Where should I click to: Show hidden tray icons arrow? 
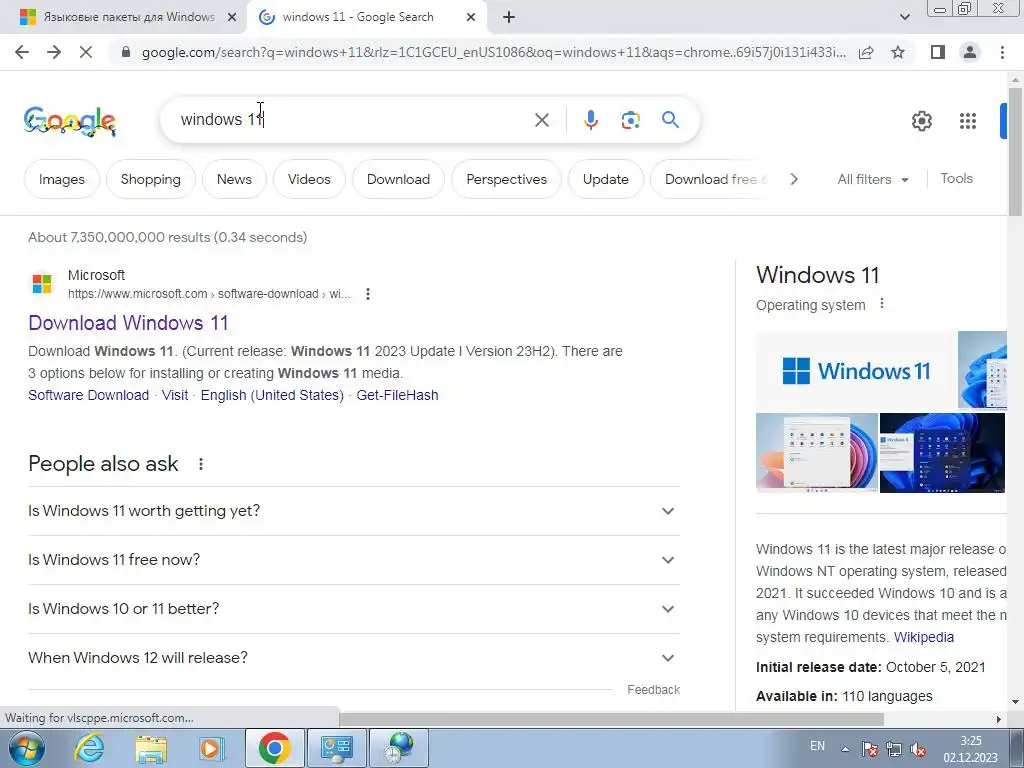(845, 749)
